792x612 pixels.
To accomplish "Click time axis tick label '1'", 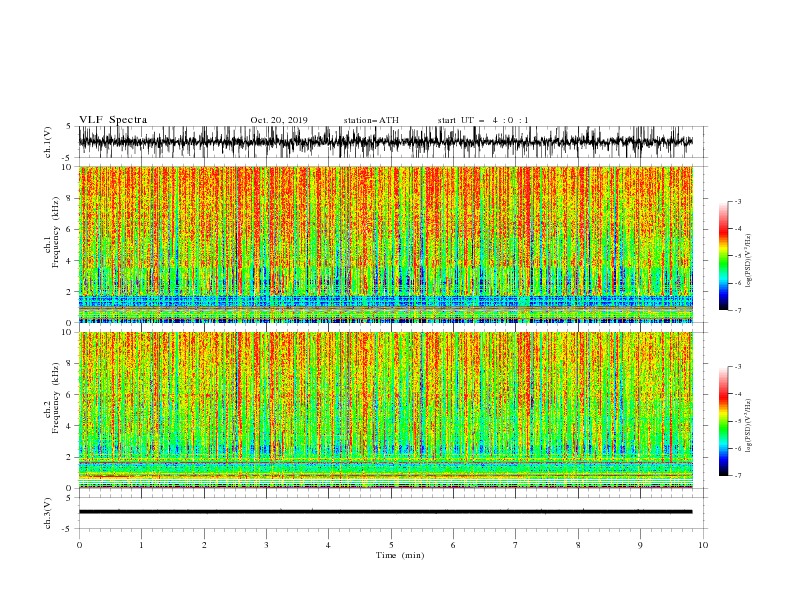I will pyautogui.click(x=141, y=545).
